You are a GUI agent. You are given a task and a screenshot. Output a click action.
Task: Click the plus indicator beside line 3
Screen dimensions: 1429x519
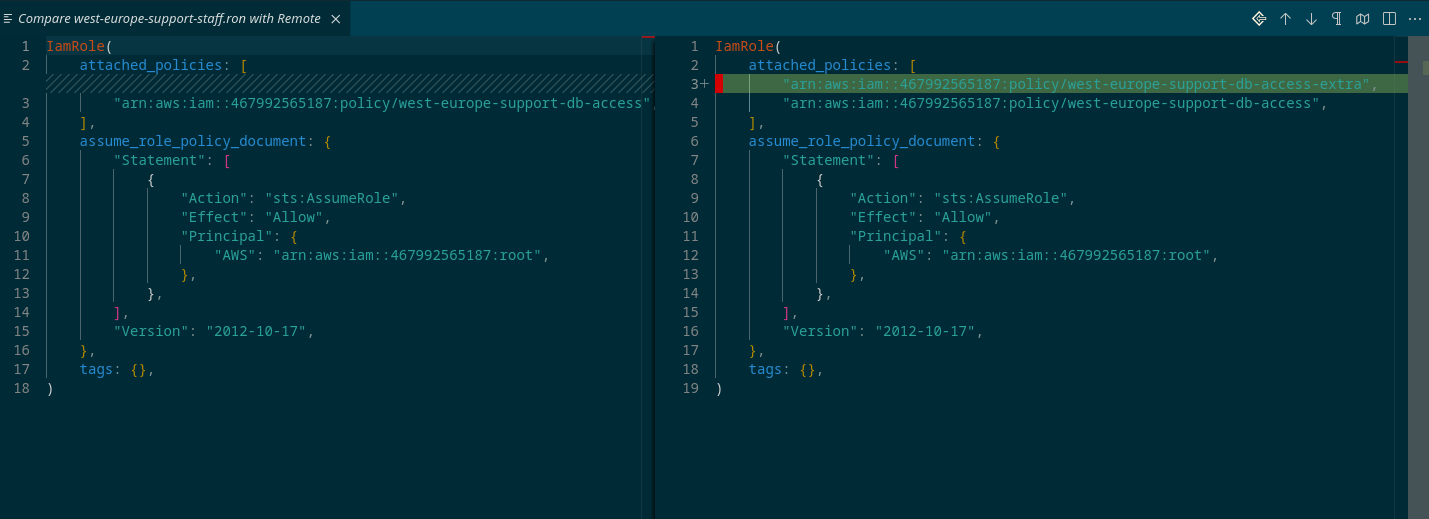click(704, 84)
